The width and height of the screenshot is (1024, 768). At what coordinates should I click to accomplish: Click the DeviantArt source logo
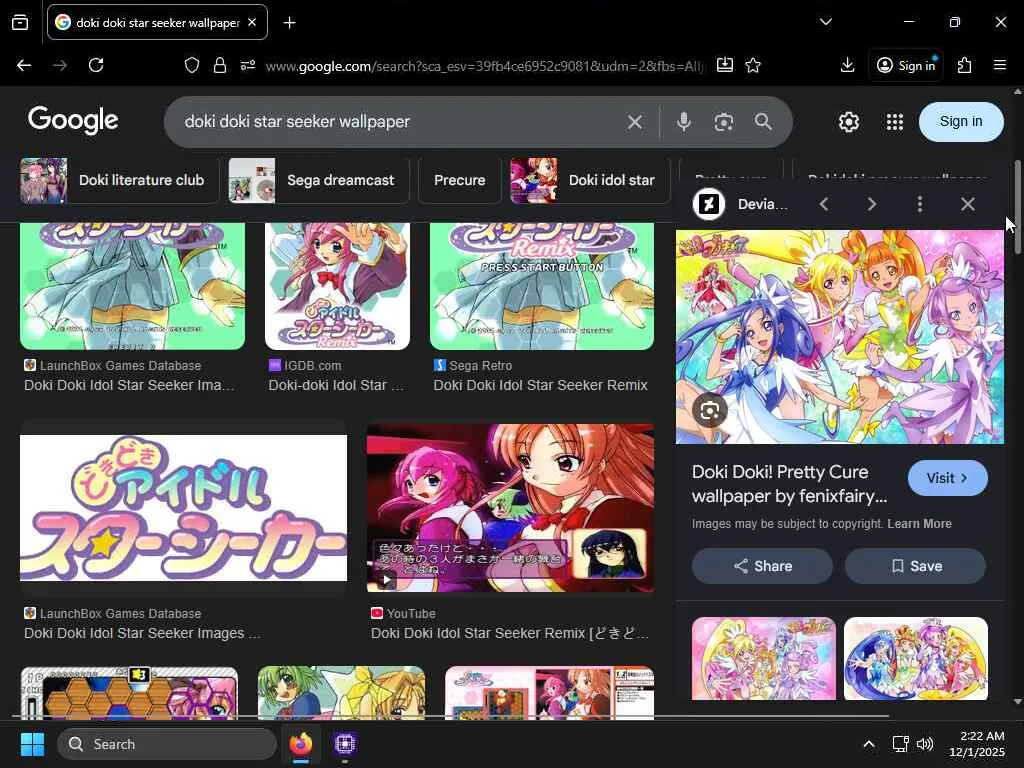709,204
